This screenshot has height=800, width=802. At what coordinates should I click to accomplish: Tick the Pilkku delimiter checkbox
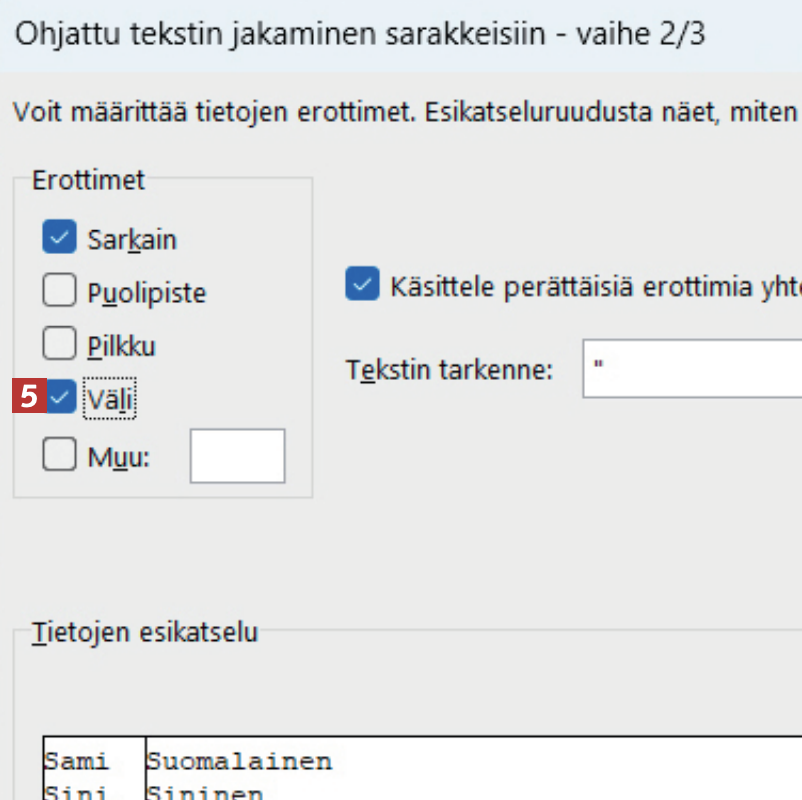[x=59, y=345]
